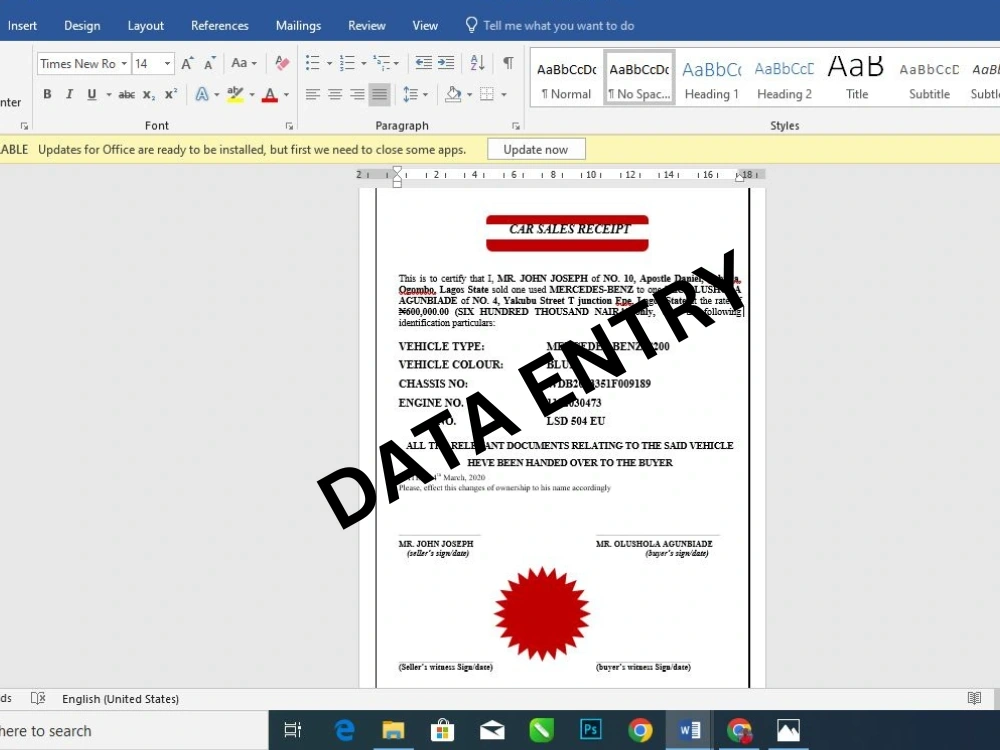Apply the Title style
Image resolution: width=1000 pixels, height=750 pixels.
pos(857,78)
